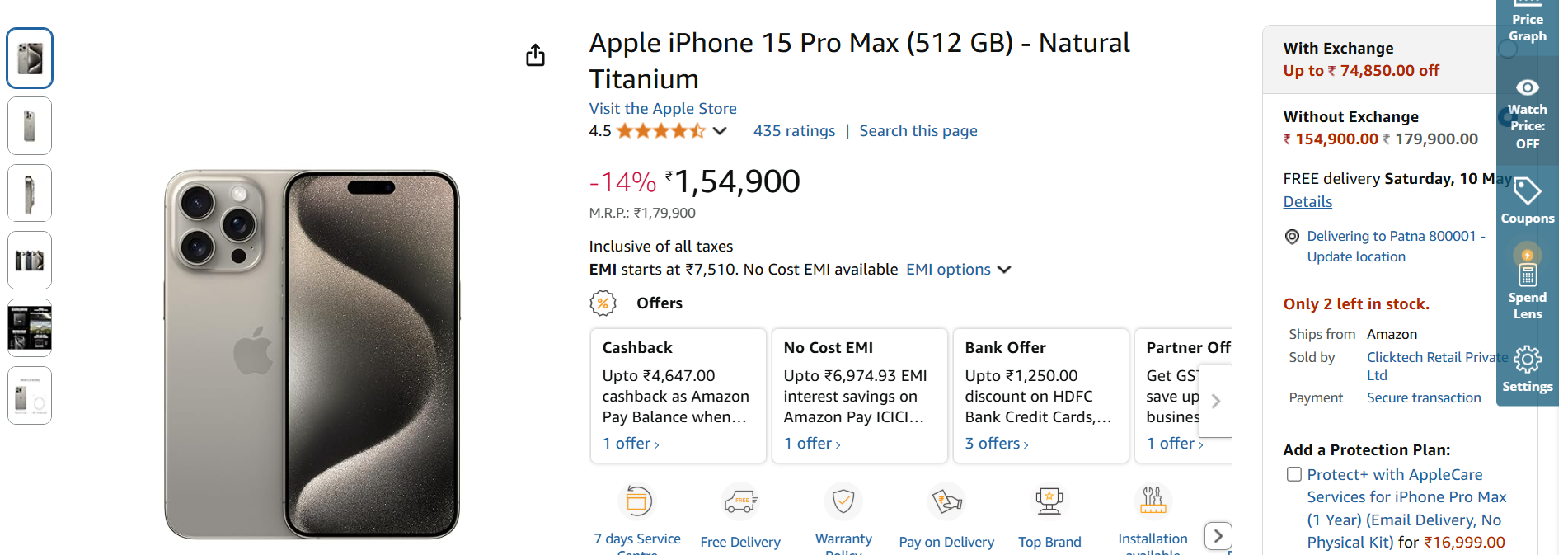Viewport: 1568px width, 555px height.
Task: Click the Pay on Delivery icon
Action: point(946,501)
